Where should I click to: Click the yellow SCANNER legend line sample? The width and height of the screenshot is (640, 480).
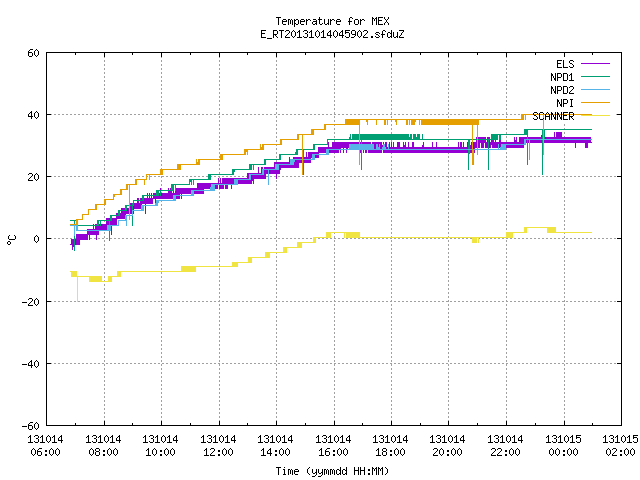[595, 116]
